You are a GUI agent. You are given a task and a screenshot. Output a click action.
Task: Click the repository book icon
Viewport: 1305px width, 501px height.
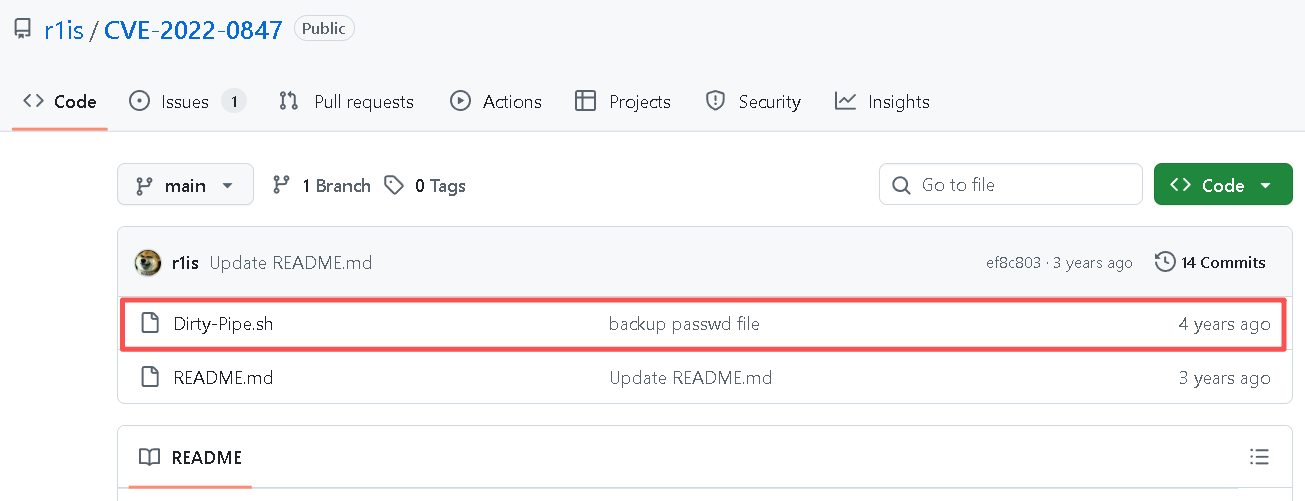pyautogui.click(x=21, y=30)
